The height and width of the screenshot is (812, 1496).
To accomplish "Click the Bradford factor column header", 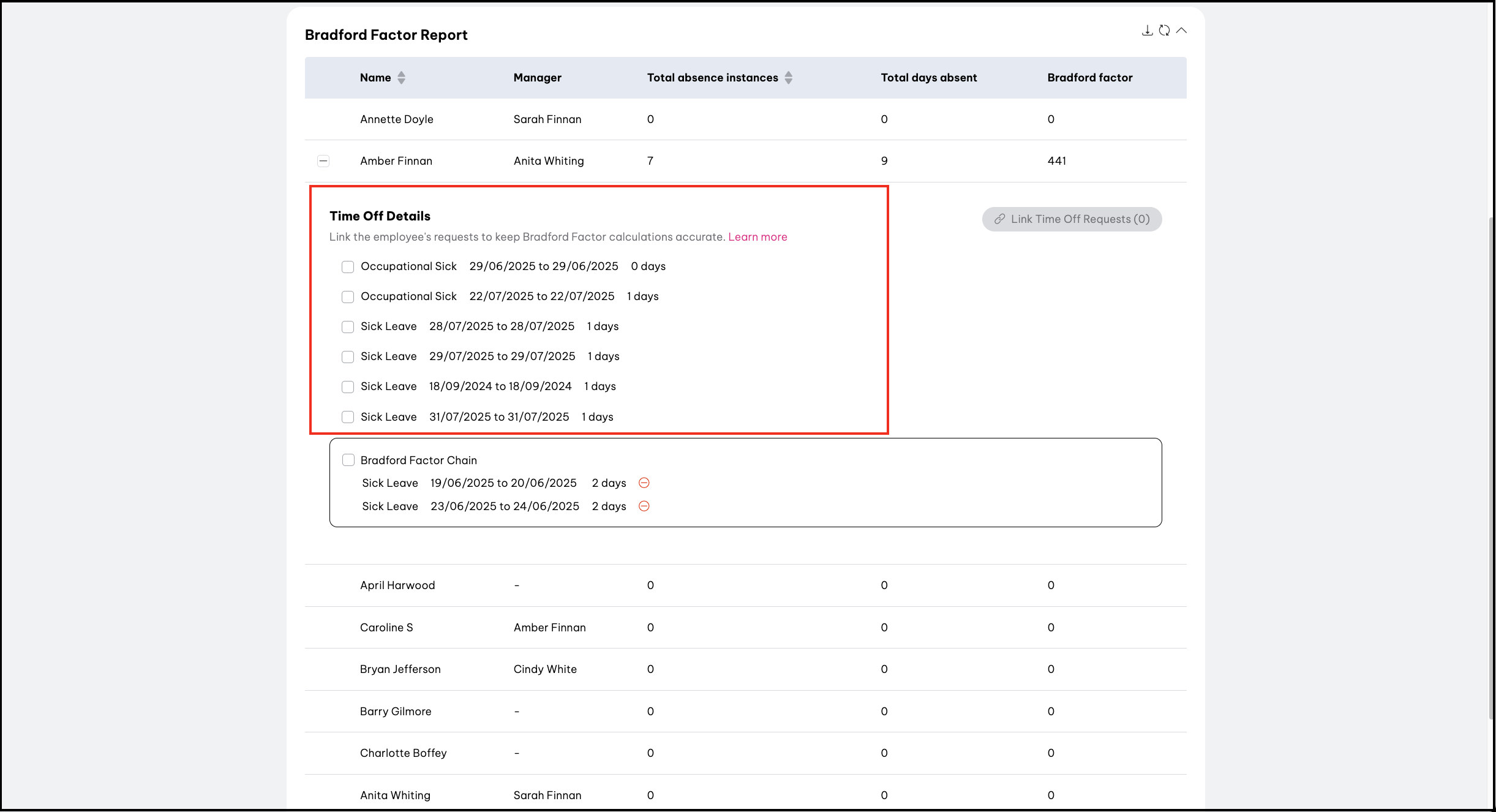I will coord(1089,78).
